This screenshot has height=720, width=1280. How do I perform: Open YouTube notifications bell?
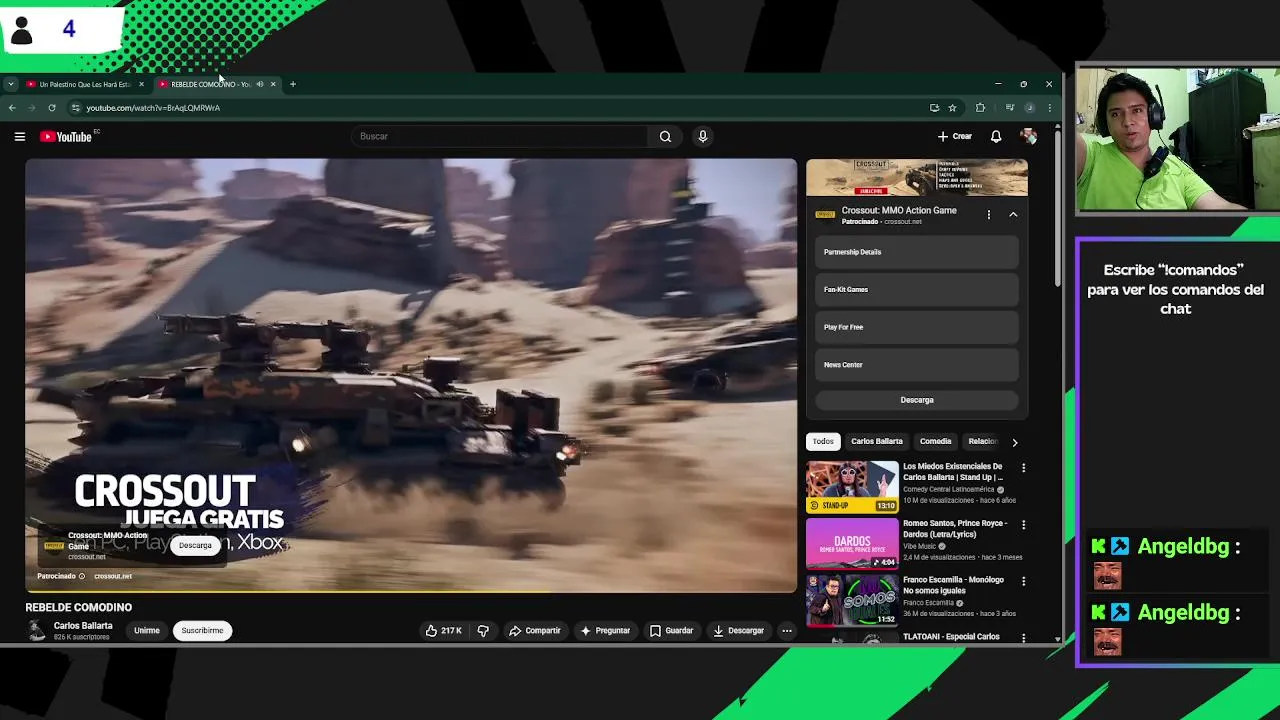click(x=996, y=136)
